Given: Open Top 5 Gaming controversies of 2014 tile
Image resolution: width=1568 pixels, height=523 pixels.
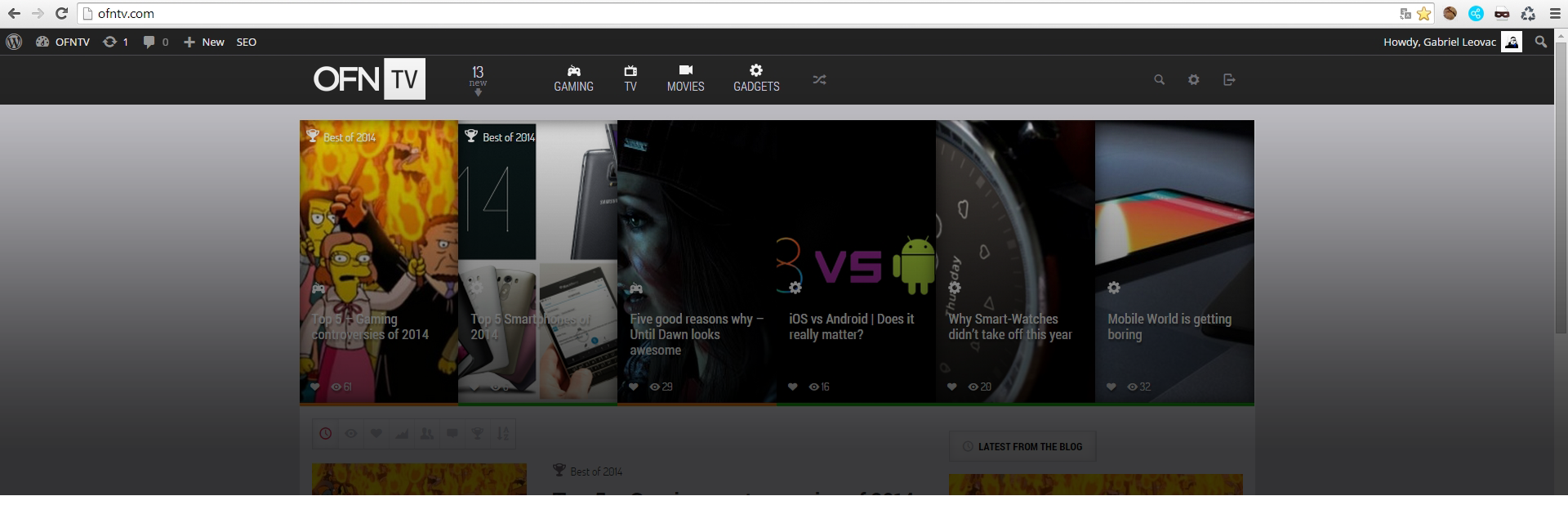Looking at the screenshot, I should (x=379, y=261).
